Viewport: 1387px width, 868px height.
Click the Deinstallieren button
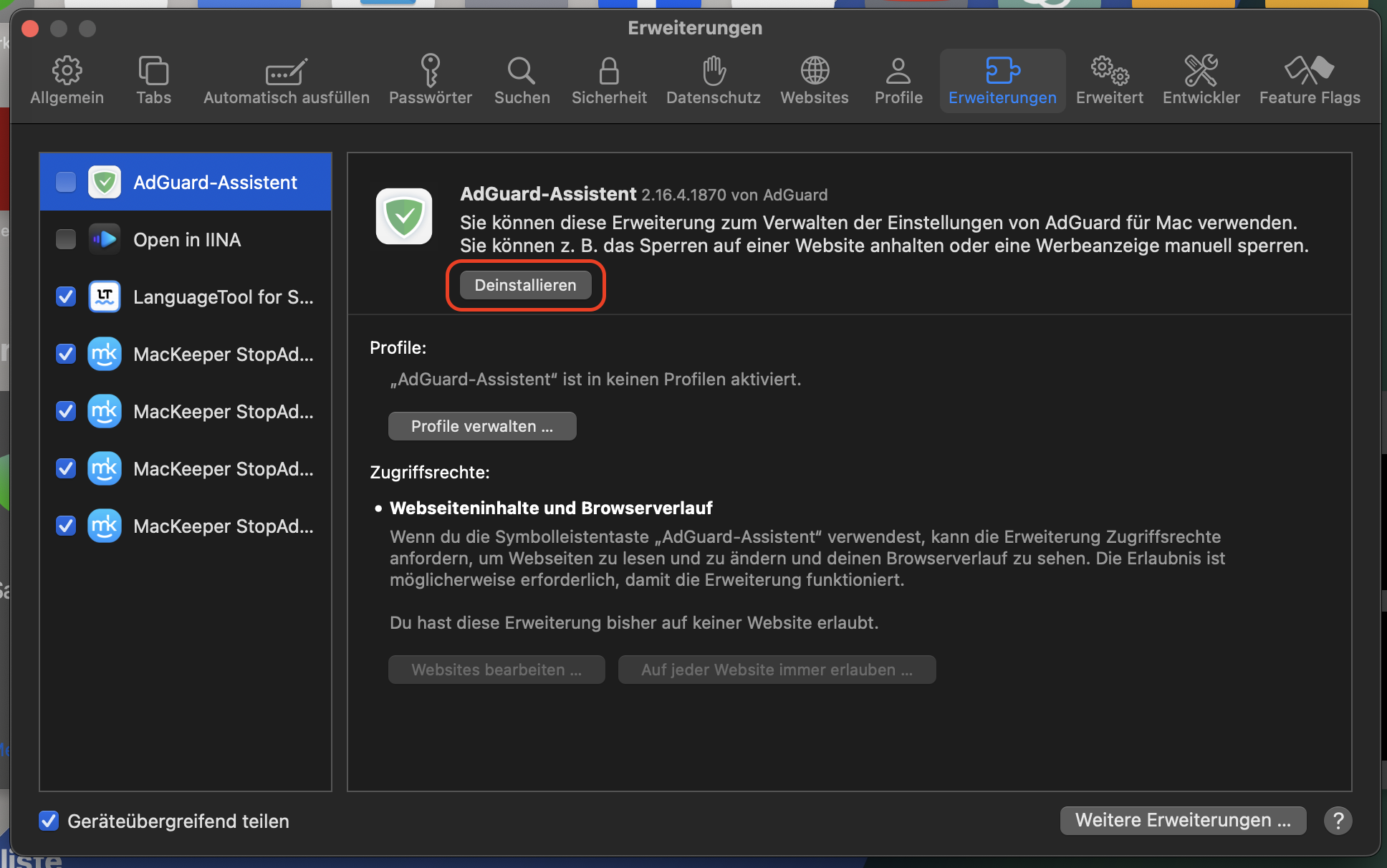525,285
